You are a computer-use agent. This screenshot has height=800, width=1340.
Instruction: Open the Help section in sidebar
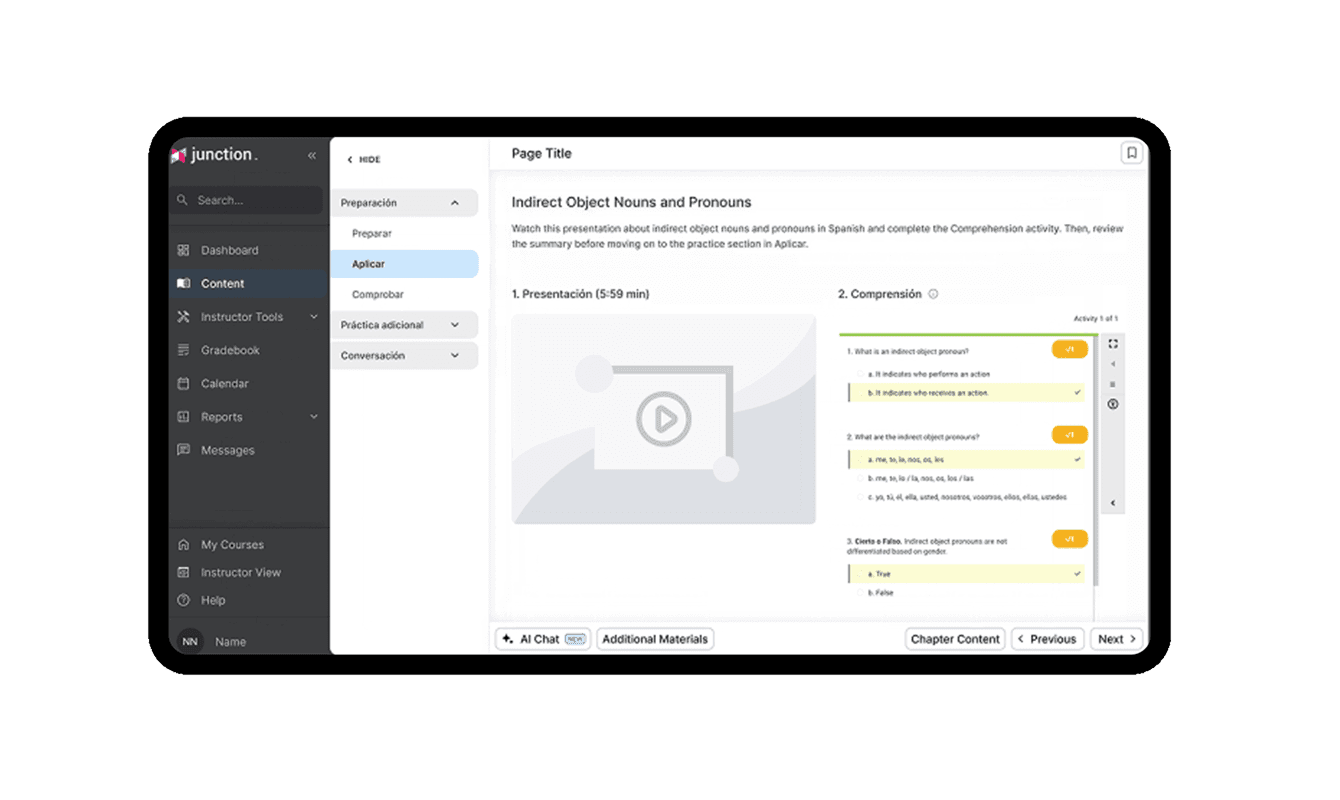pos(213,600)
